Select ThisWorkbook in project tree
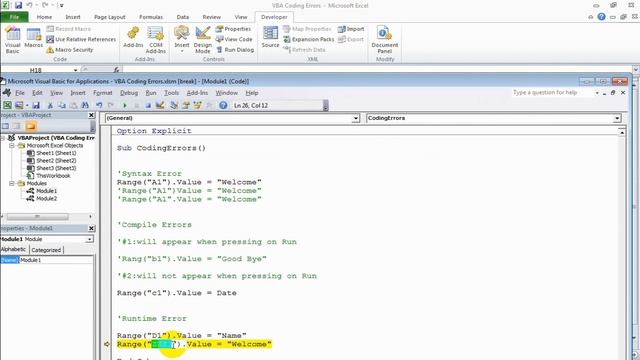Screen dimensions: 640x360 coord(53,176)
